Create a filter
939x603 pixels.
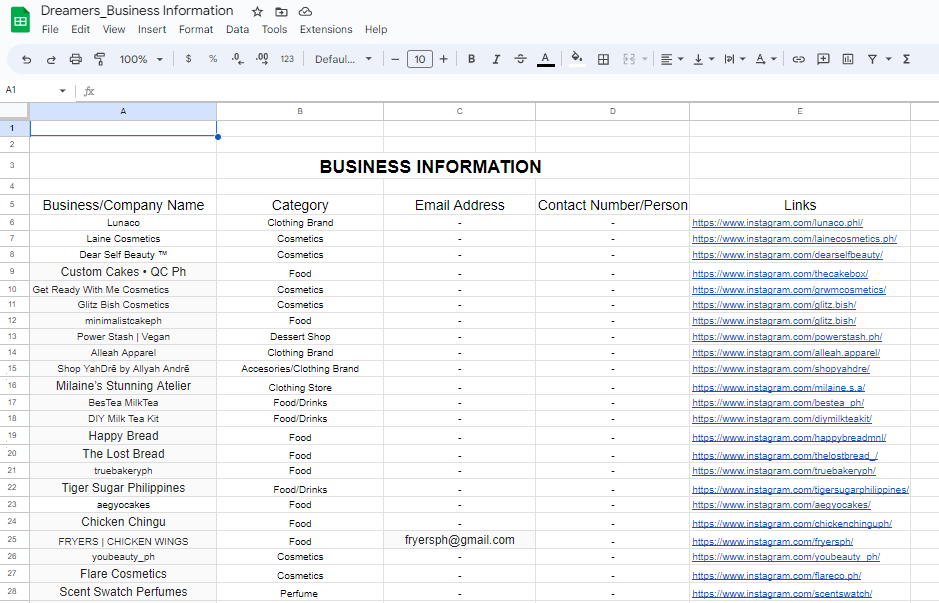pos(873,59)
